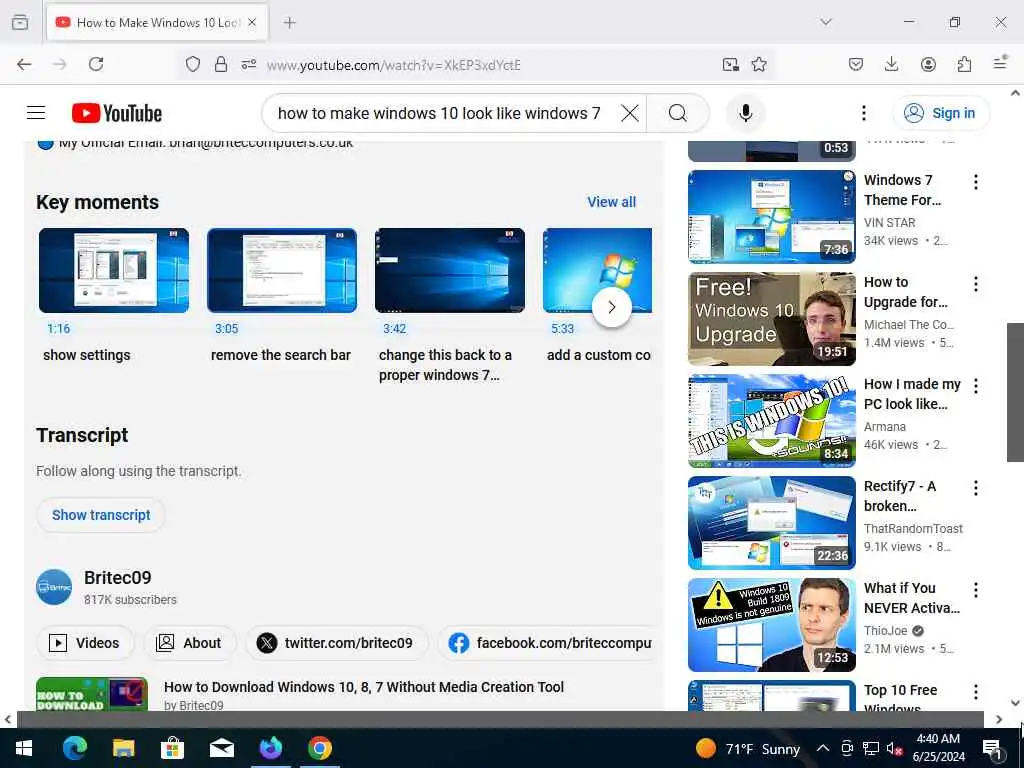Screen dimensions: 1024x768
Task: Open the Windows Start menu
Action: tap(24, 748)
